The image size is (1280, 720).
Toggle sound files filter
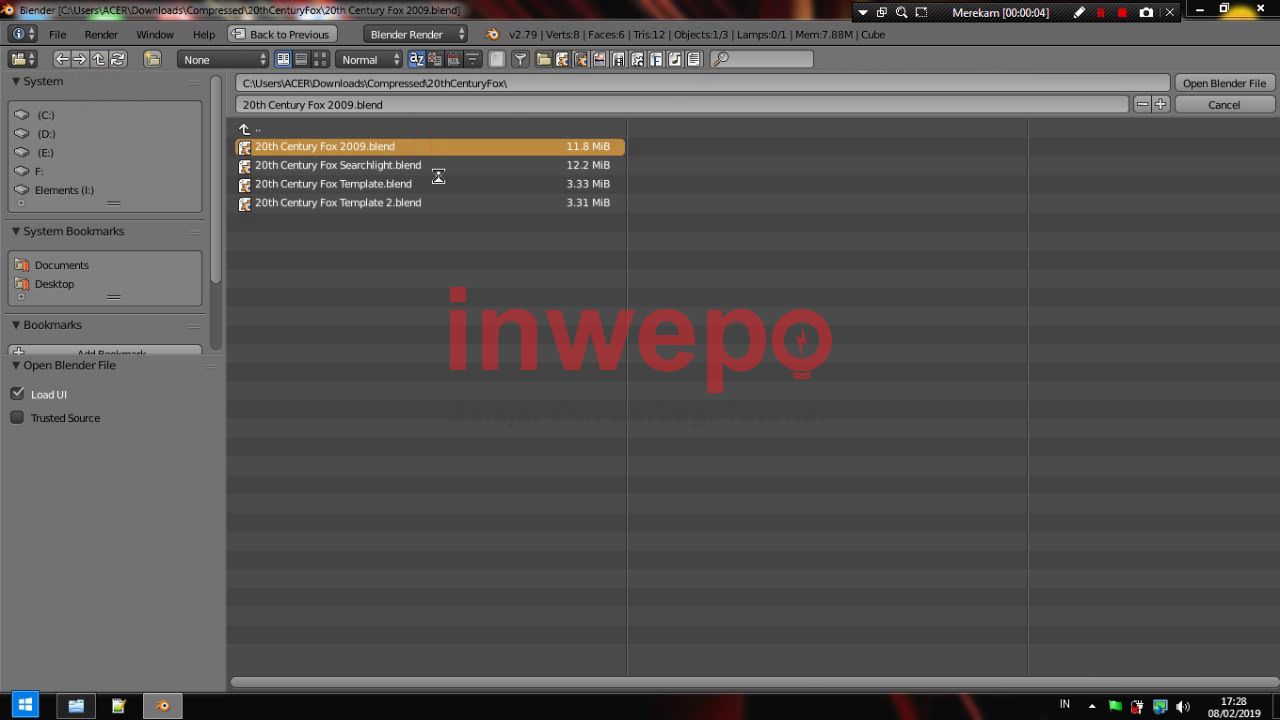pos(675,59)
